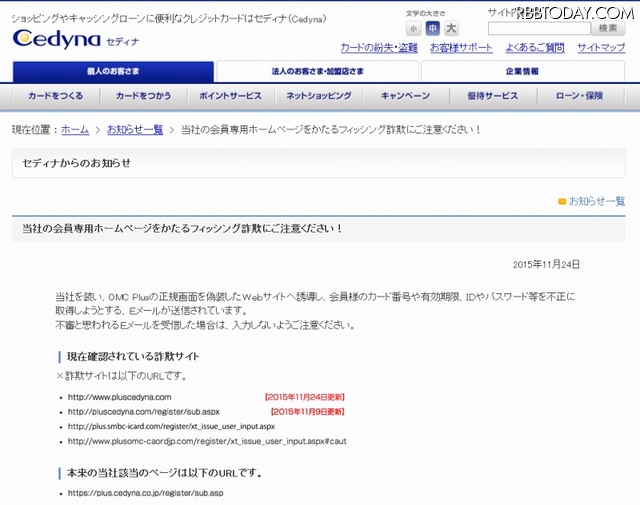The height and width of the screenshot is (505, 640).
Task: Open 優待サービス menu
Action: click(493, 96)
